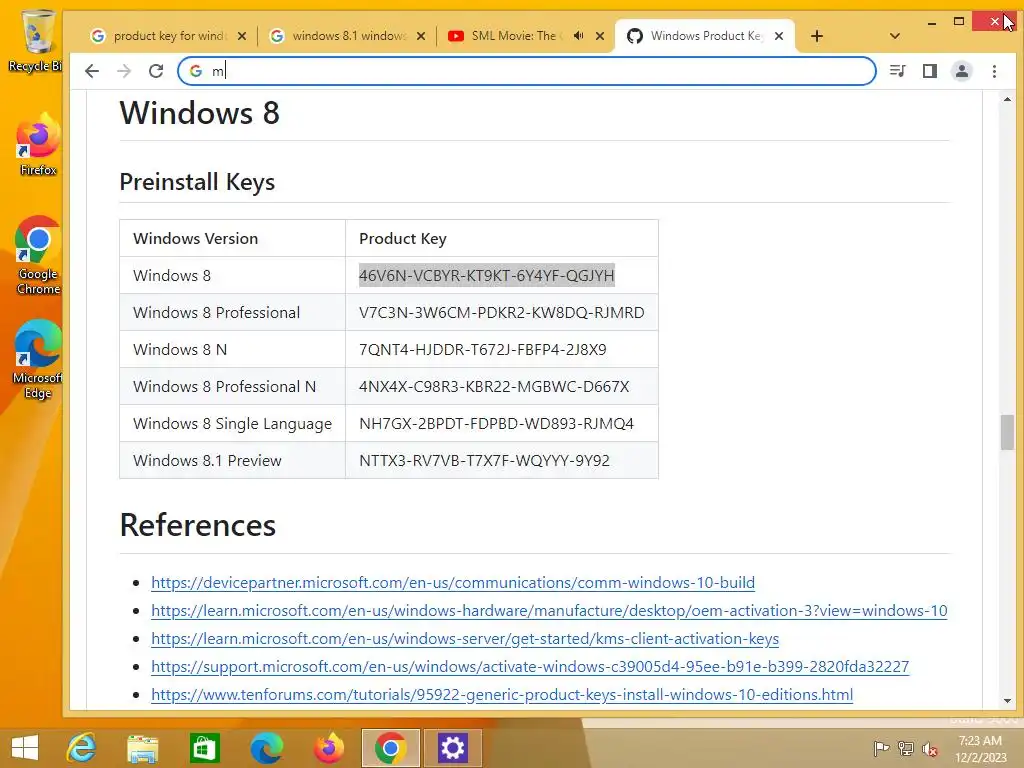The image size is (1024, 768).
Task: Select the Firefox desktop shortcut
Action: pos(38,145)
